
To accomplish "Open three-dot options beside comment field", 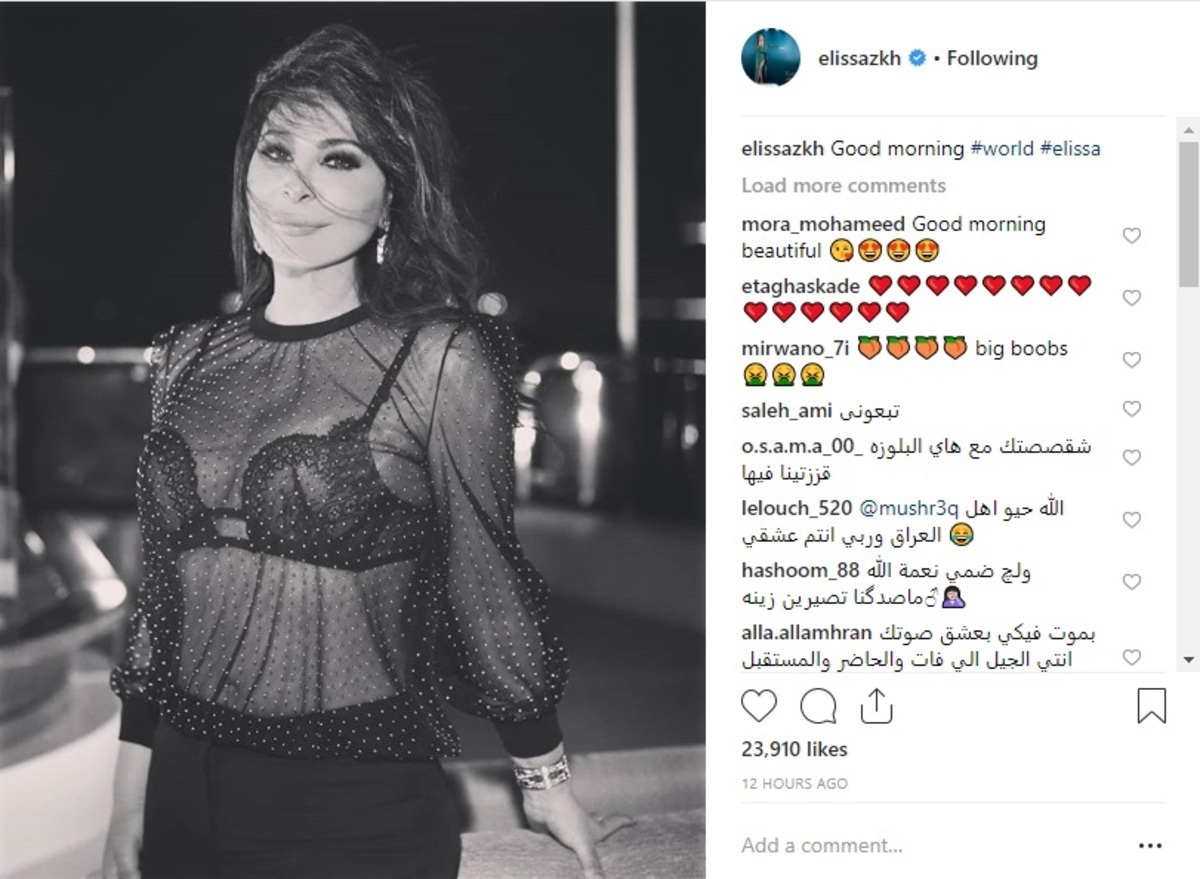I will (1151, 846).
